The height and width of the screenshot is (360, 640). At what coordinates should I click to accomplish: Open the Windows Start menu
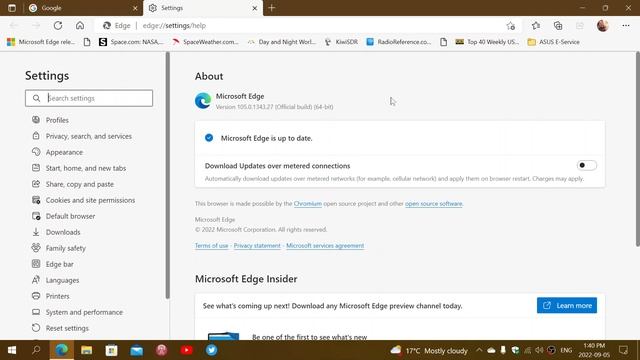11,350
